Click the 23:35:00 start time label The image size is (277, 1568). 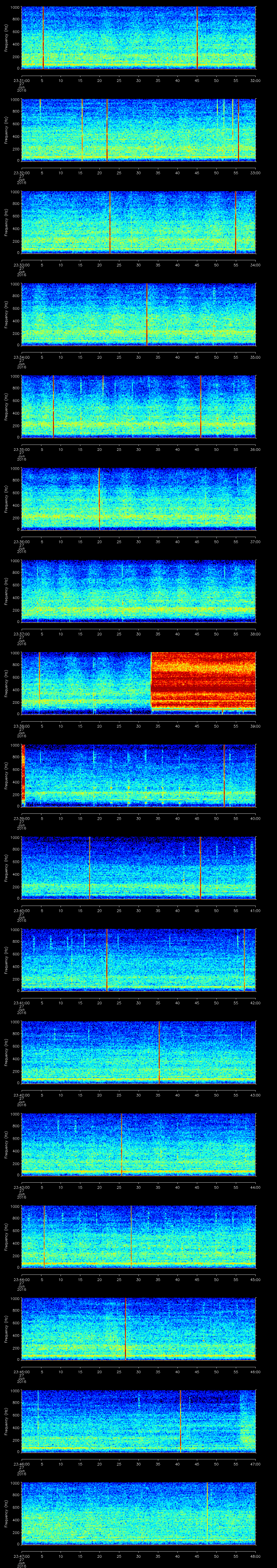click(21, 449)
